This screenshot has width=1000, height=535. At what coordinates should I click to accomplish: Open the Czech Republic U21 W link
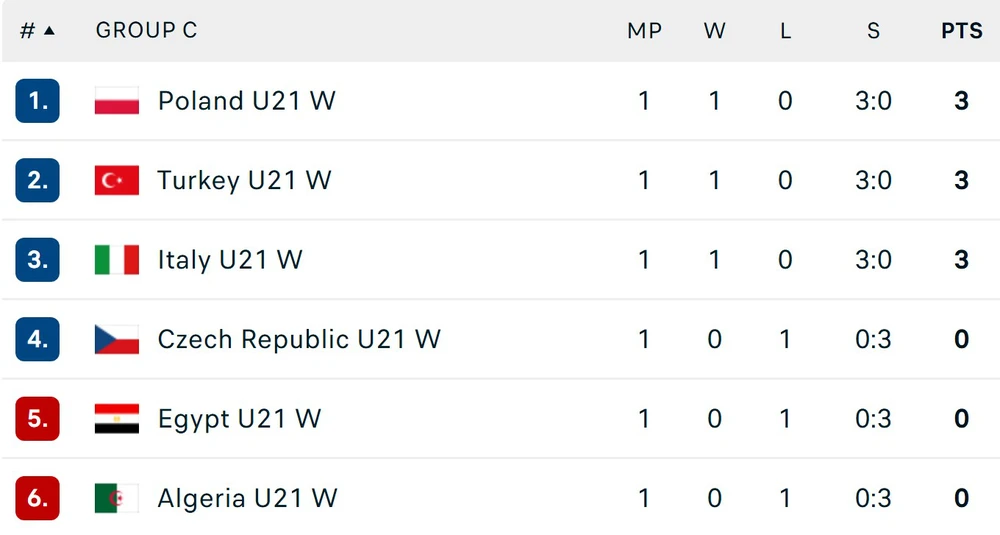click(299, 339)
